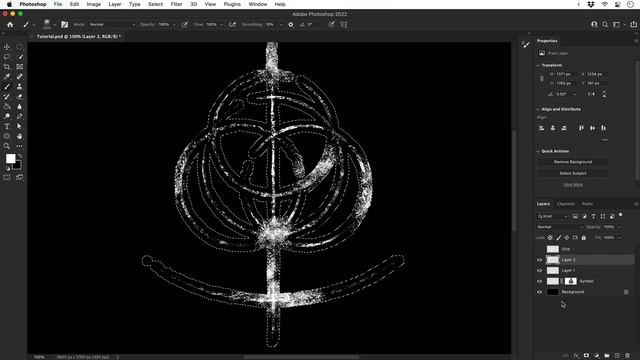Open the Brush Preset picker dropdown
The height and width of the screenshot is (360, 640).
55,24
